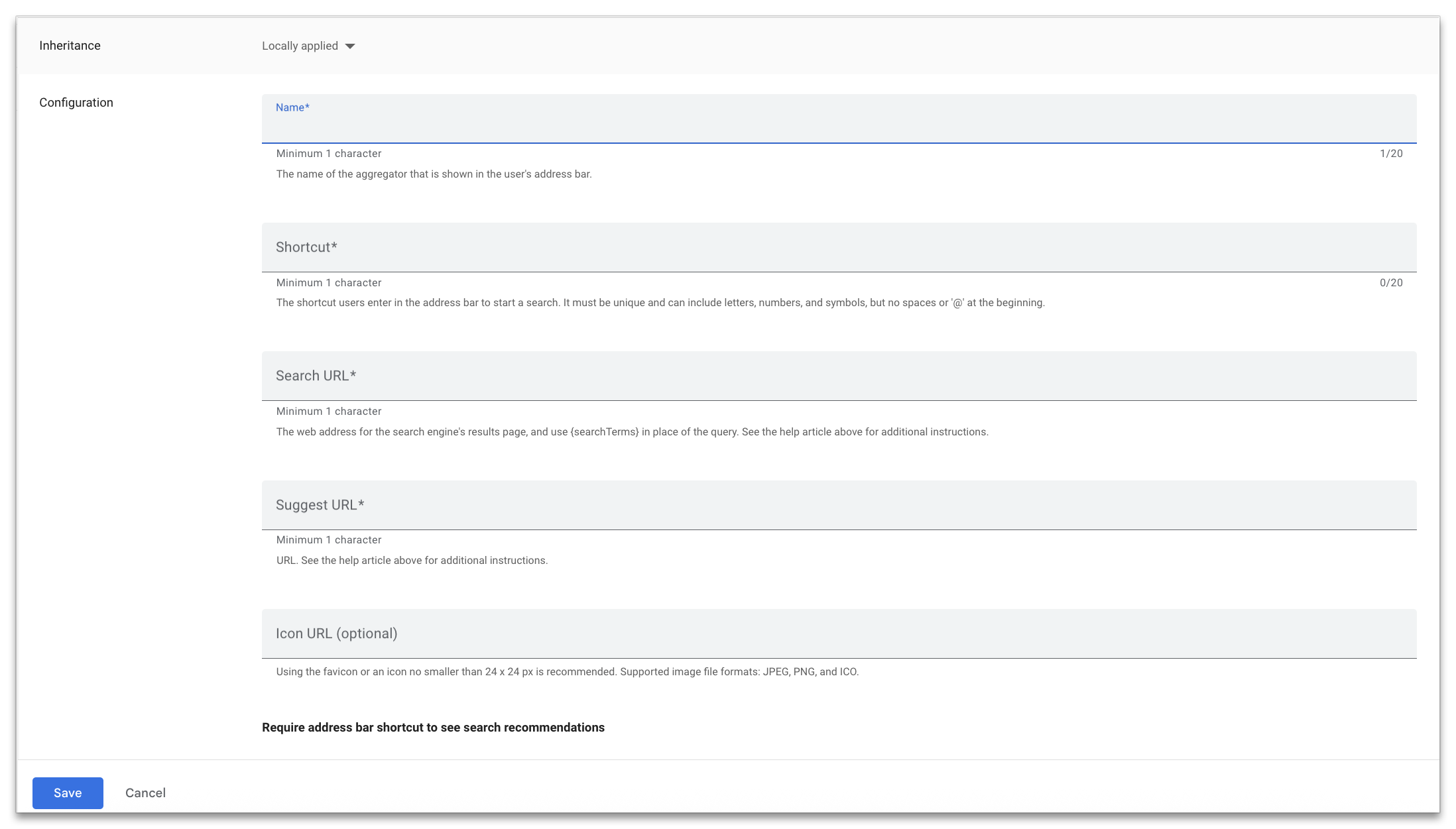This screenshot has height=829, width=1456.
Task: Click the shortcut uniqueness helper text
Action: [x=660, y=303]
